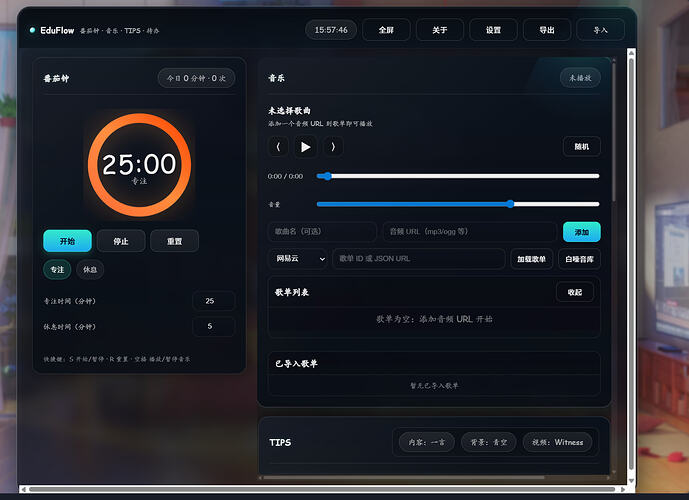Open the 内容：一言 TIPS selector

click(424, 442)
